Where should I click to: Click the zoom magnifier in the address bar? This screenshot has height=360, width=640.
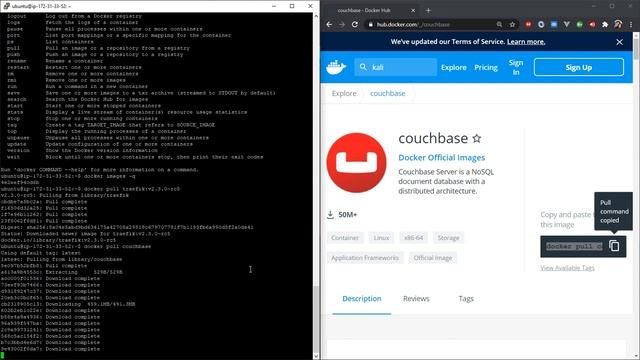click(499, 24)
